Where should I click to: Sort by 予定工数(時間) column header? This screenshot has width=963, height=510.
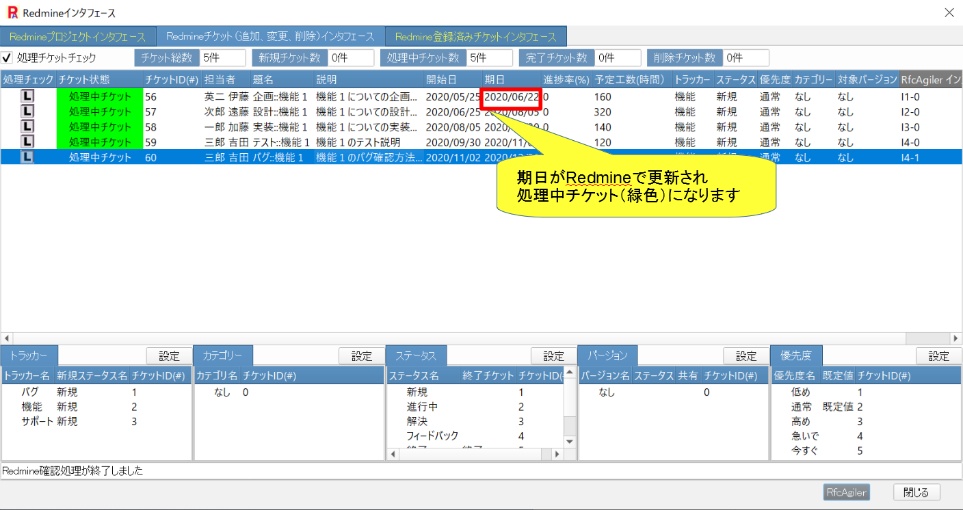(630, 80)
